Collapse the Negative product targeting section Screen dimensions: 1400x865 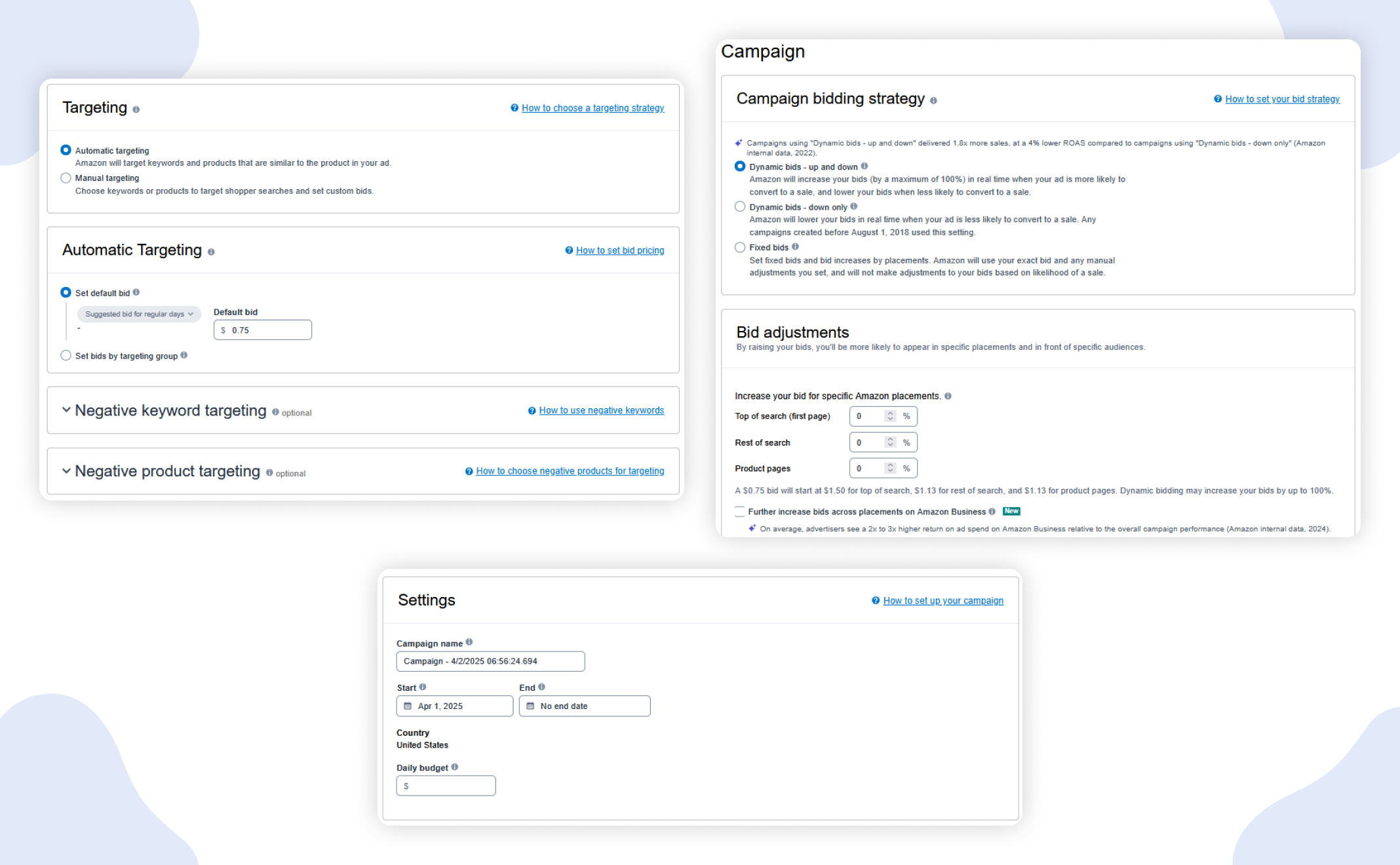pyautogui.click(x=66, y=471)
